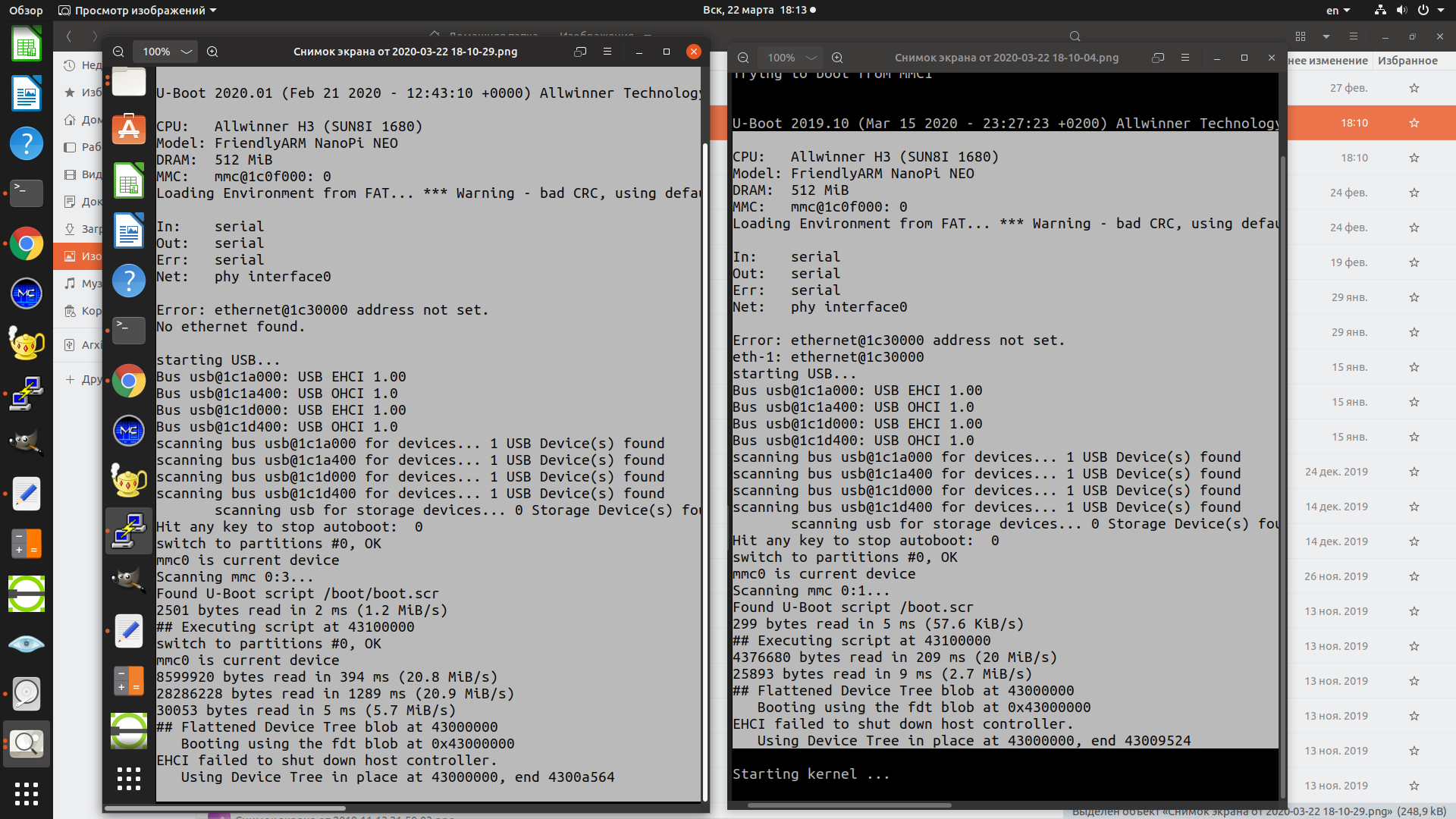Open hamburger menu in 18-10-04 viewer
The image size is (1456, 819).
point(1185,58)
